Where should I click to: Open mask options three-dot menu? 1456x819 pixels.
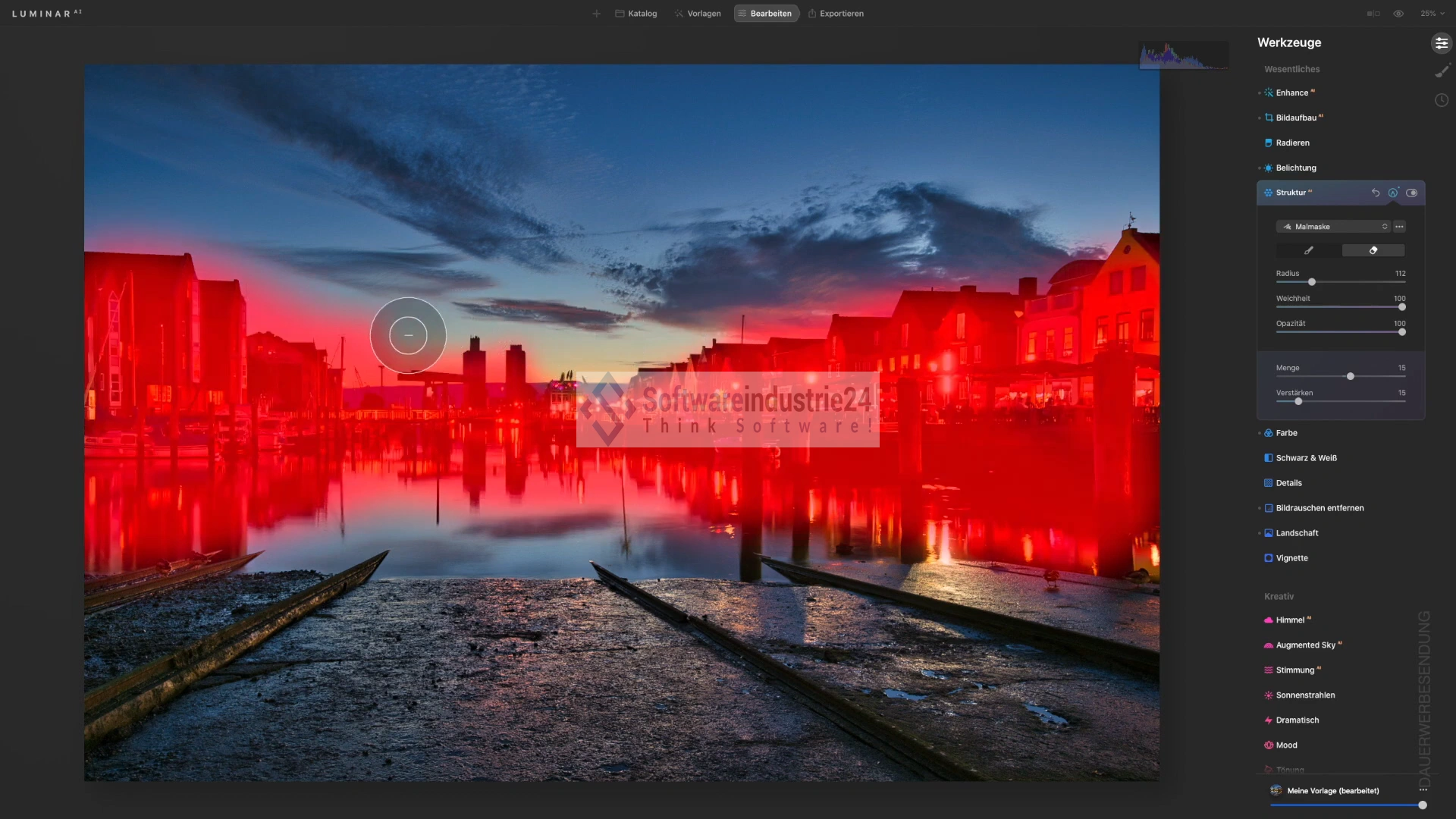pyautogui.click(x=1400, y=227)
